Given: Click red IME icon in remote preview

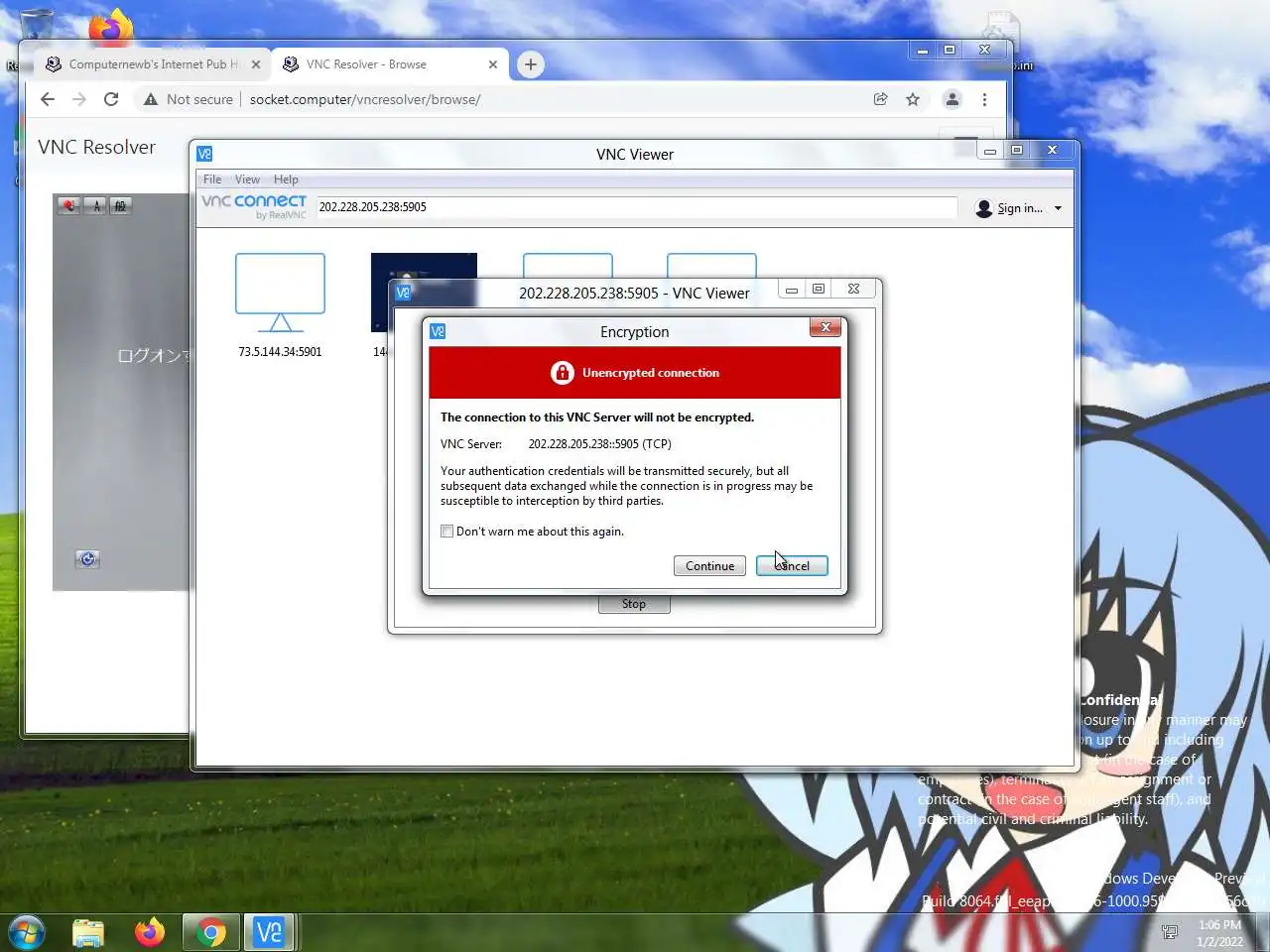Looking at the screenshot, I should coord(68,205).
